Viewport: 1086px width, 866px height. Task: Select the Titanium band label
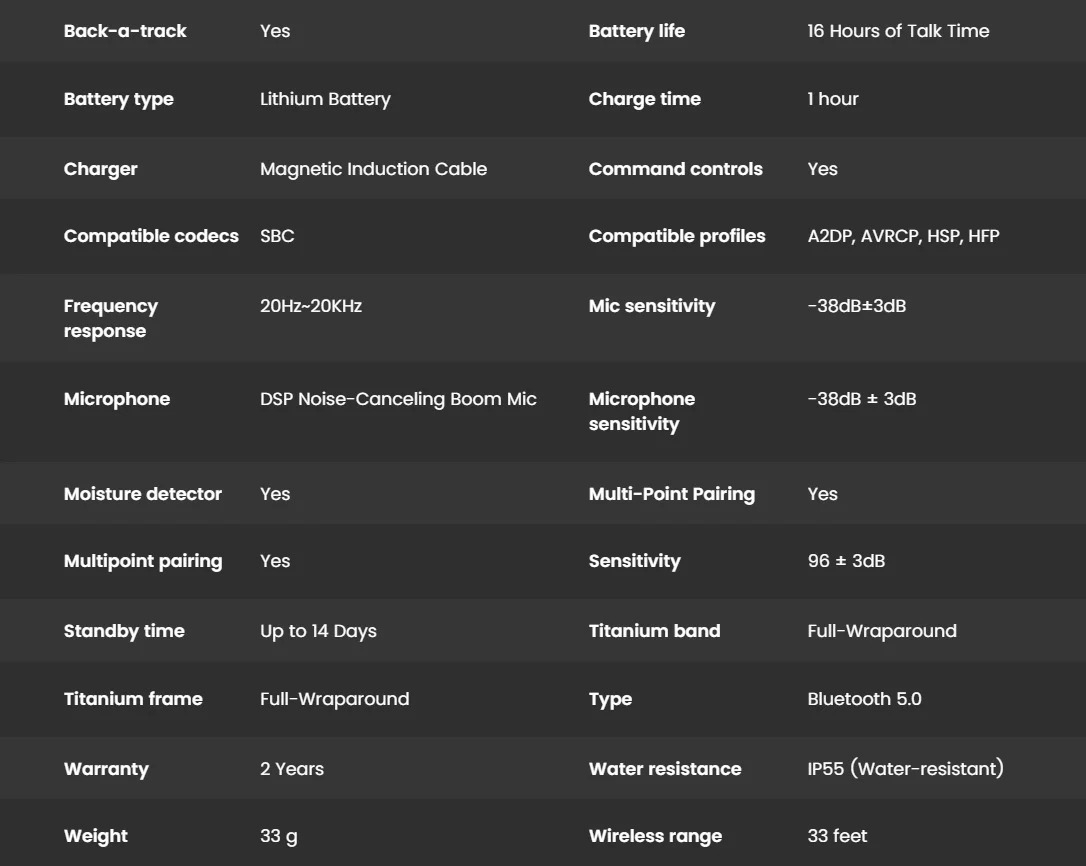[654, 631]
